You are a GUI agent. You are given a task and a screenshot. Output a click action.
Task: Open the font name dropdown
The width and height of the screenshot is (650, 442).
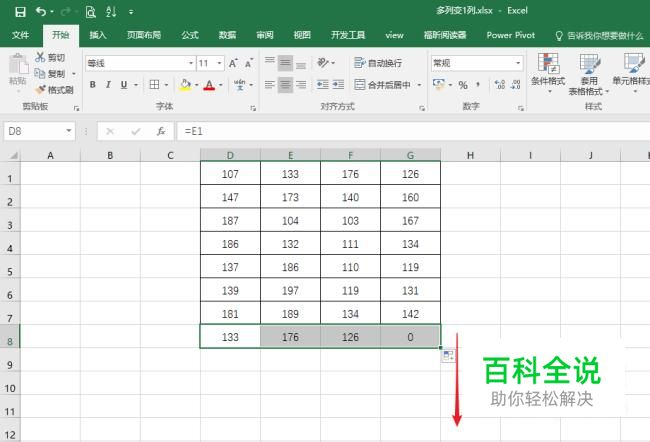[191, 63]
